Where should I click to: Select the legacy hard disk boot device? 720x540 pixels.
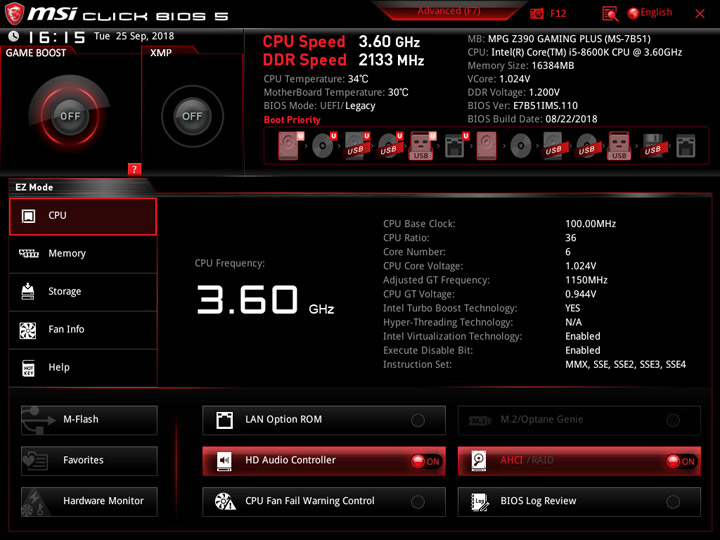(x=487, y=146)
